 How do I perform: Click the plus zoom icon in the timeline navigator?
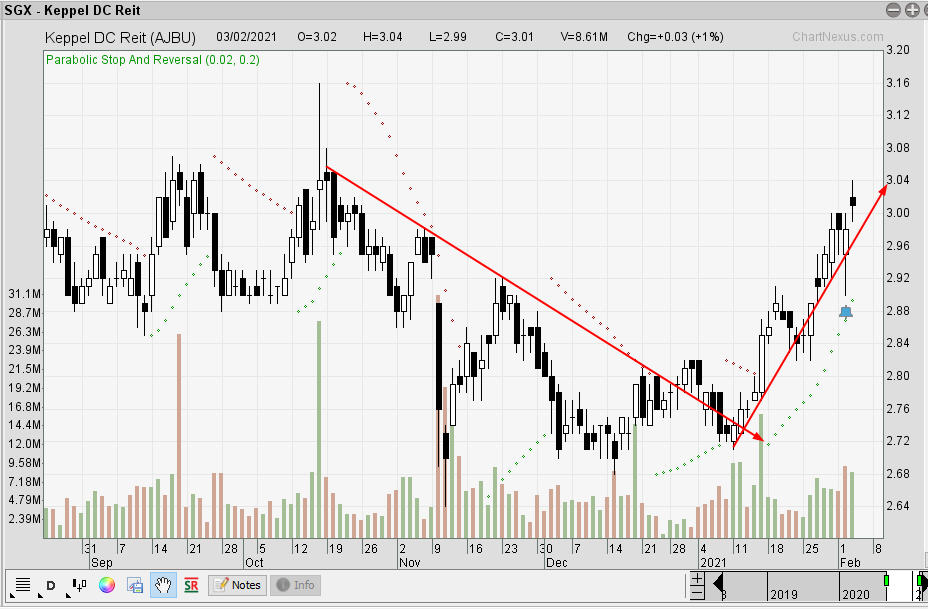(697, 579)
